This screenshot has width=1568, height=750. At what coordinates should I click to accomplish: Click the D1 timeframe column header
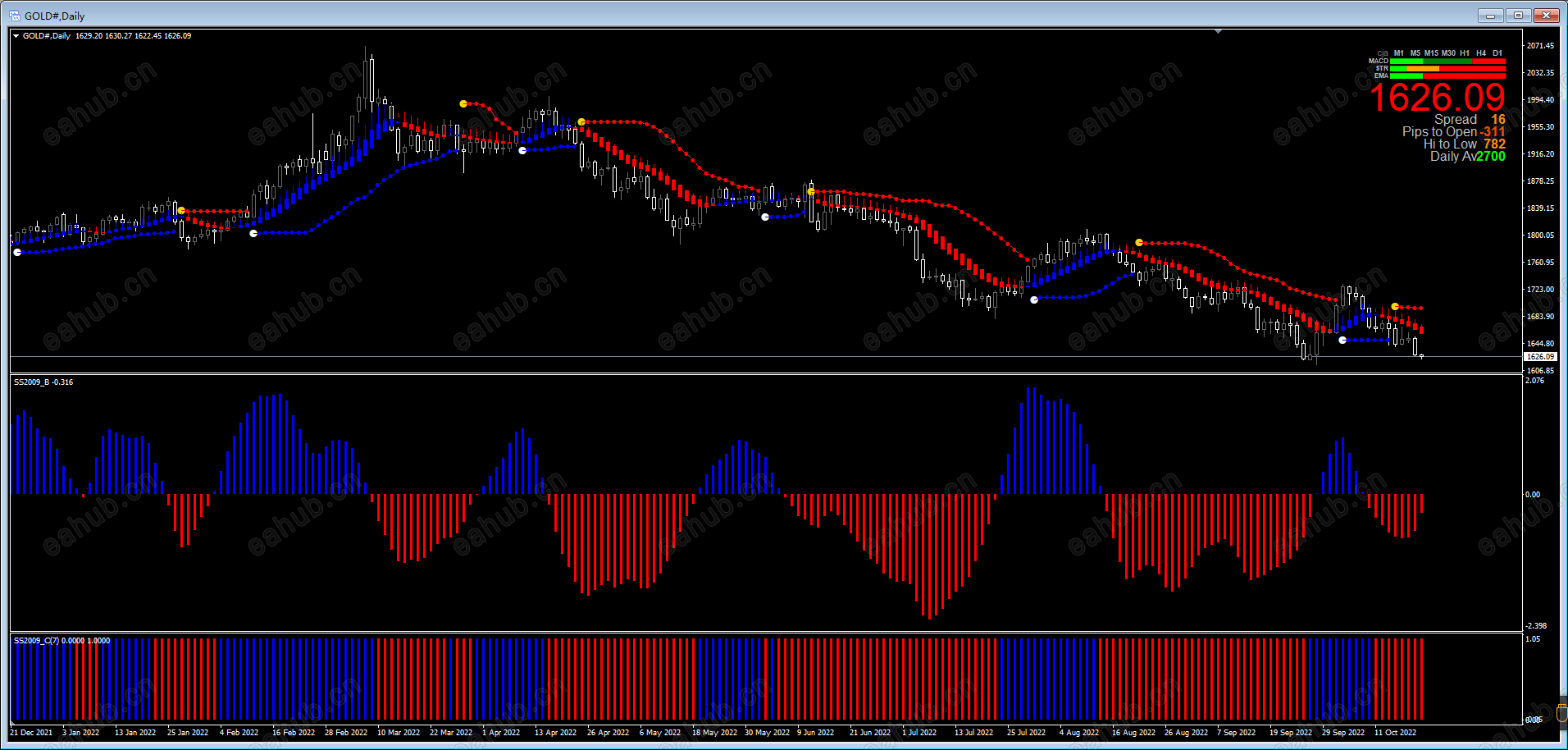pos(1497,53)
